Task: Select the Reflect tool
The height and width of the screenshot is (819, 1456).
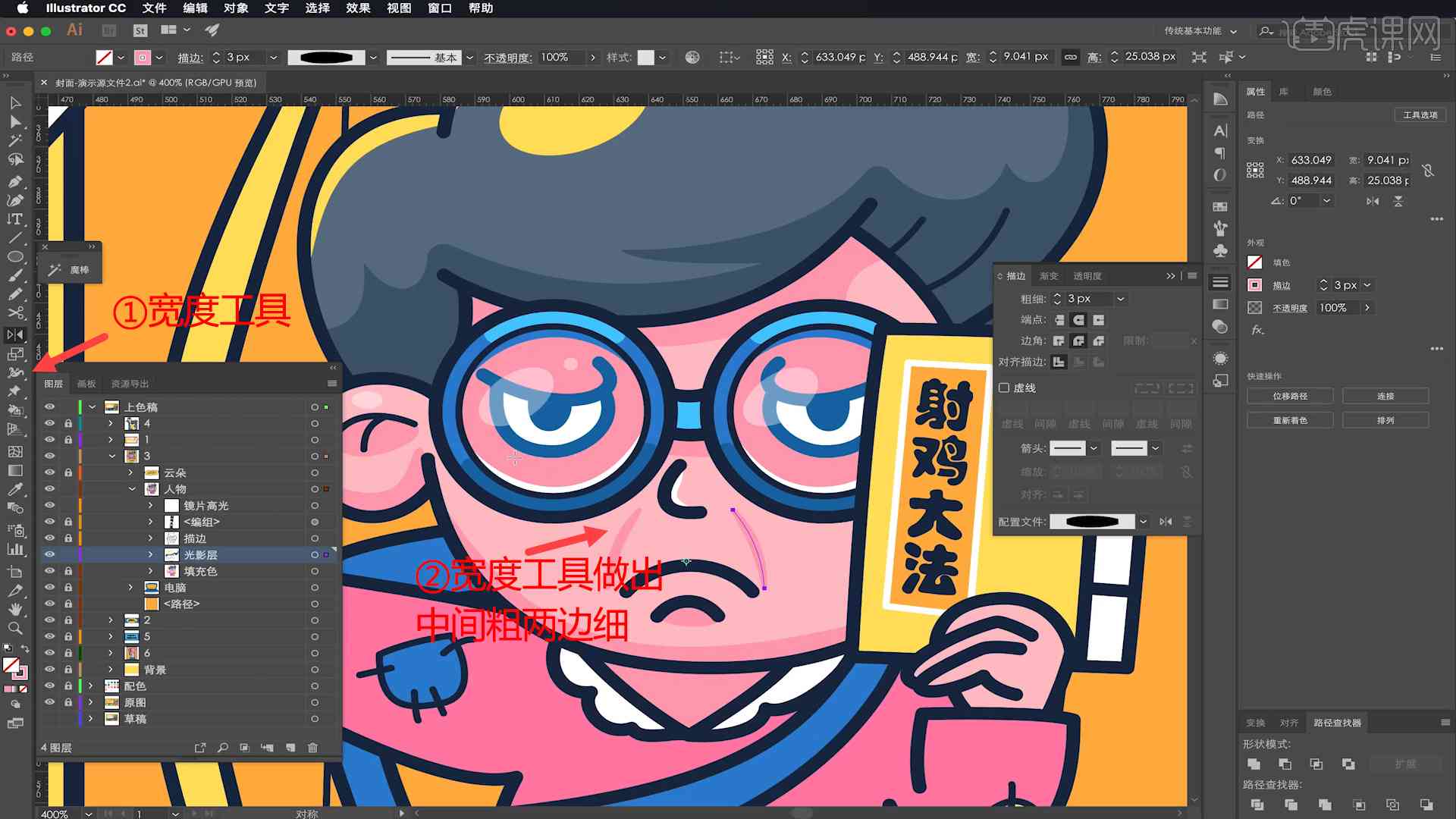Action: click(14, 334)
